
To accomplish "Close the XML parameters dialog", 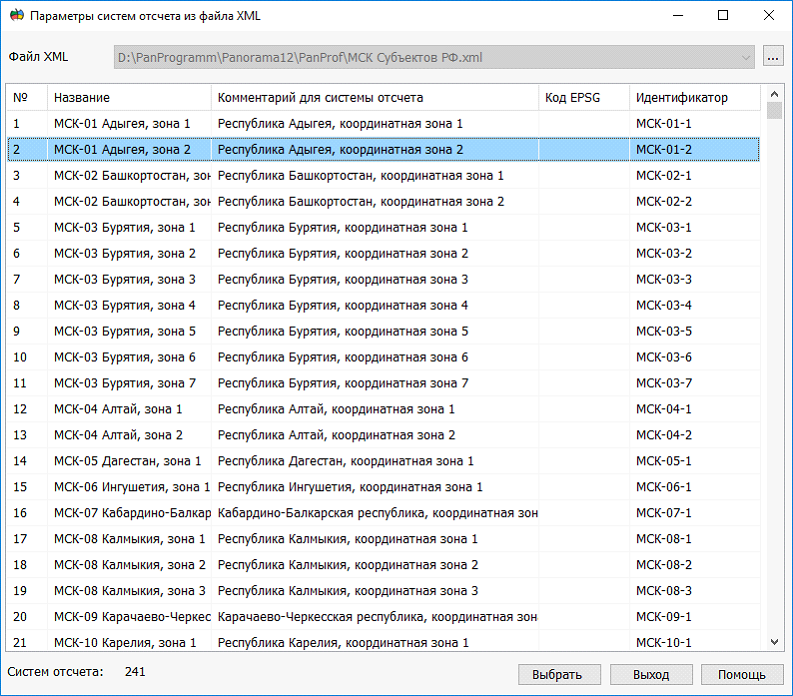I will (x=769, y=15).
